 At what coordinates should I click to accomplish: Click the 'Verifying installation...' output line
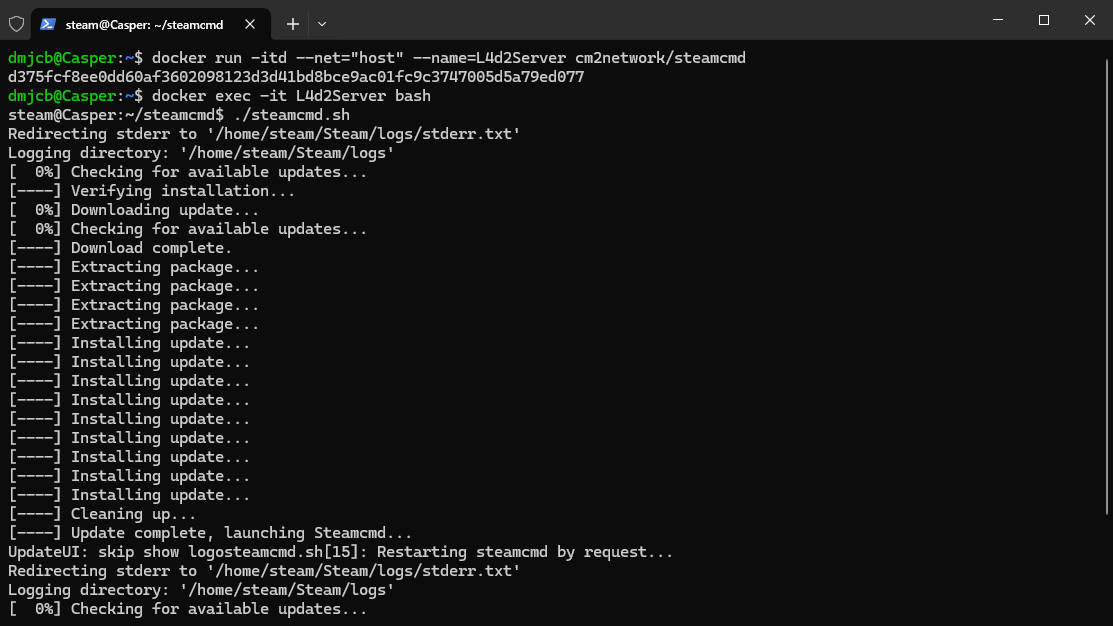[x=151, y=191]
